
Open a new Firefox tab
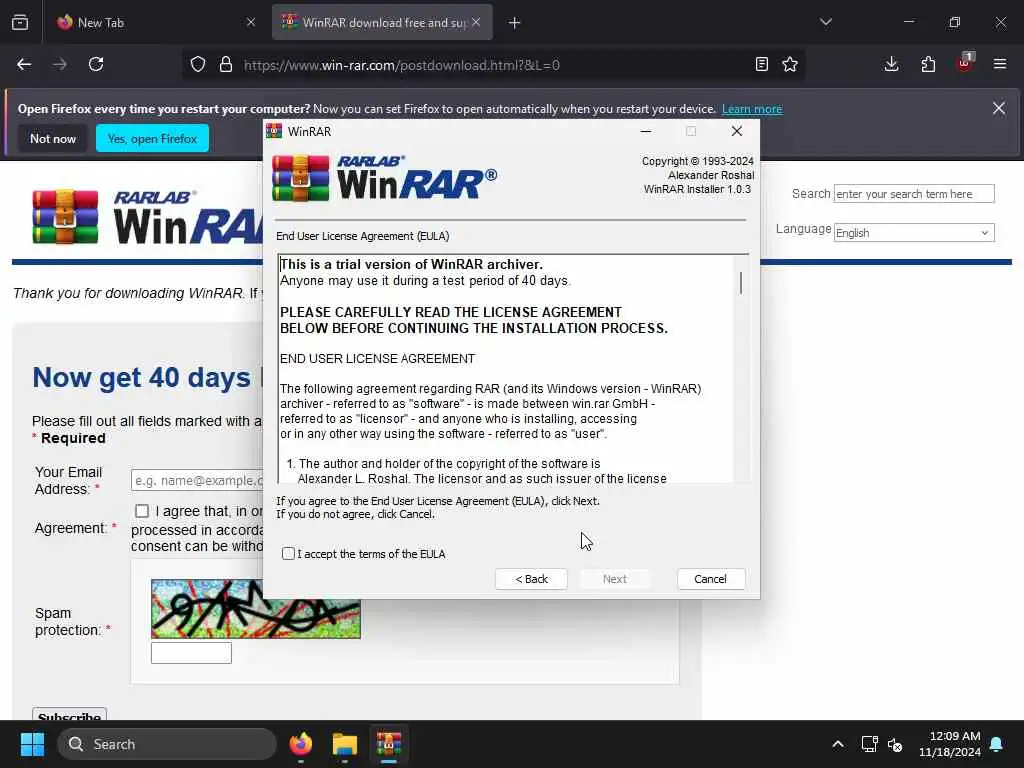[515, 23]
